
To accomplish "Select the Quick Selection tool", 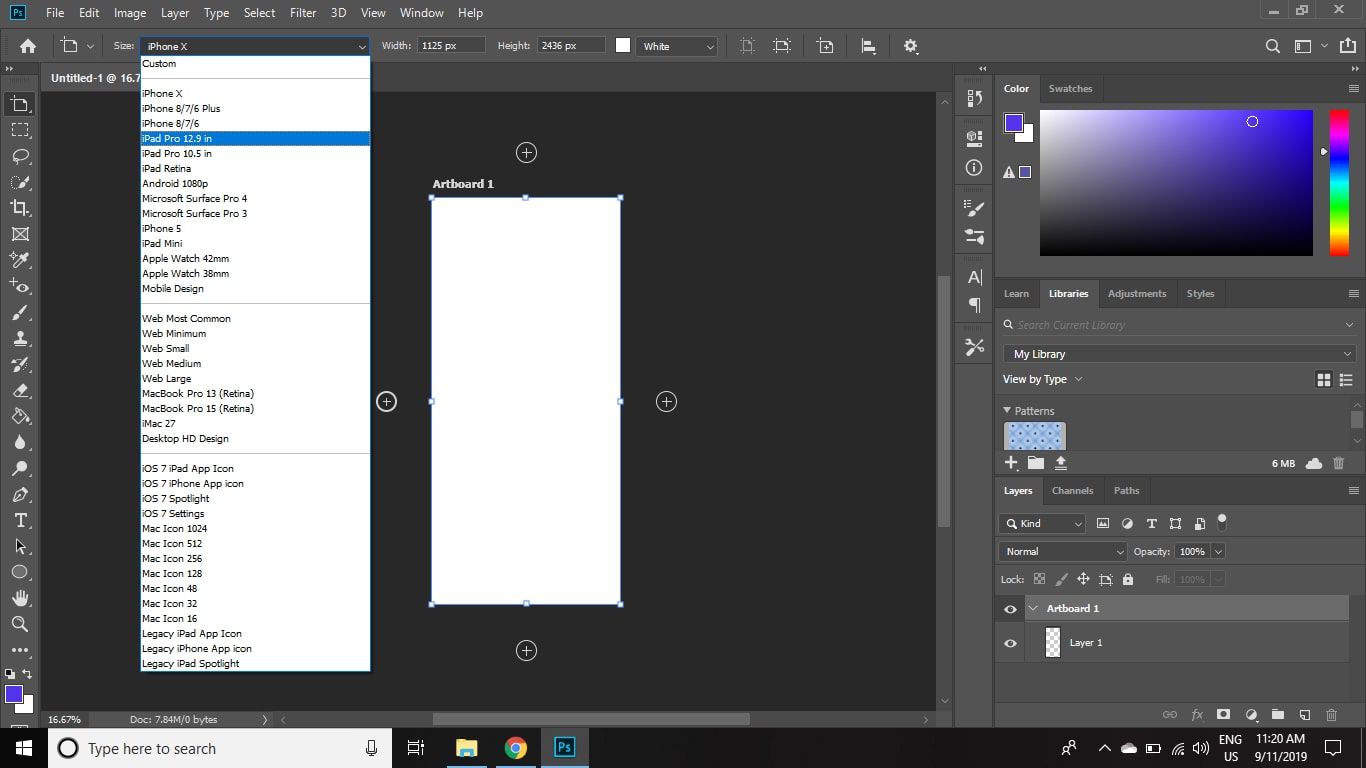I will point(19,182).
